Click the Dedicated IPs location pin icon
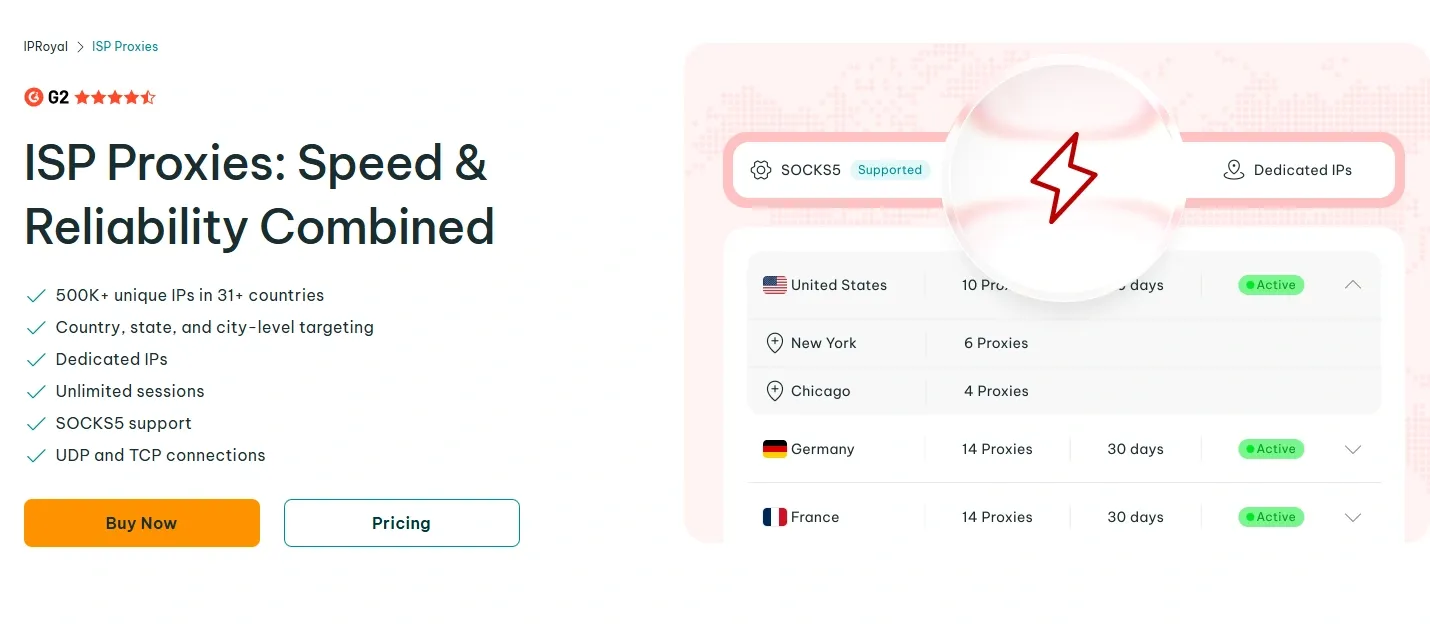Viewport: 1430px width, 632px height. pos(1234,170)
